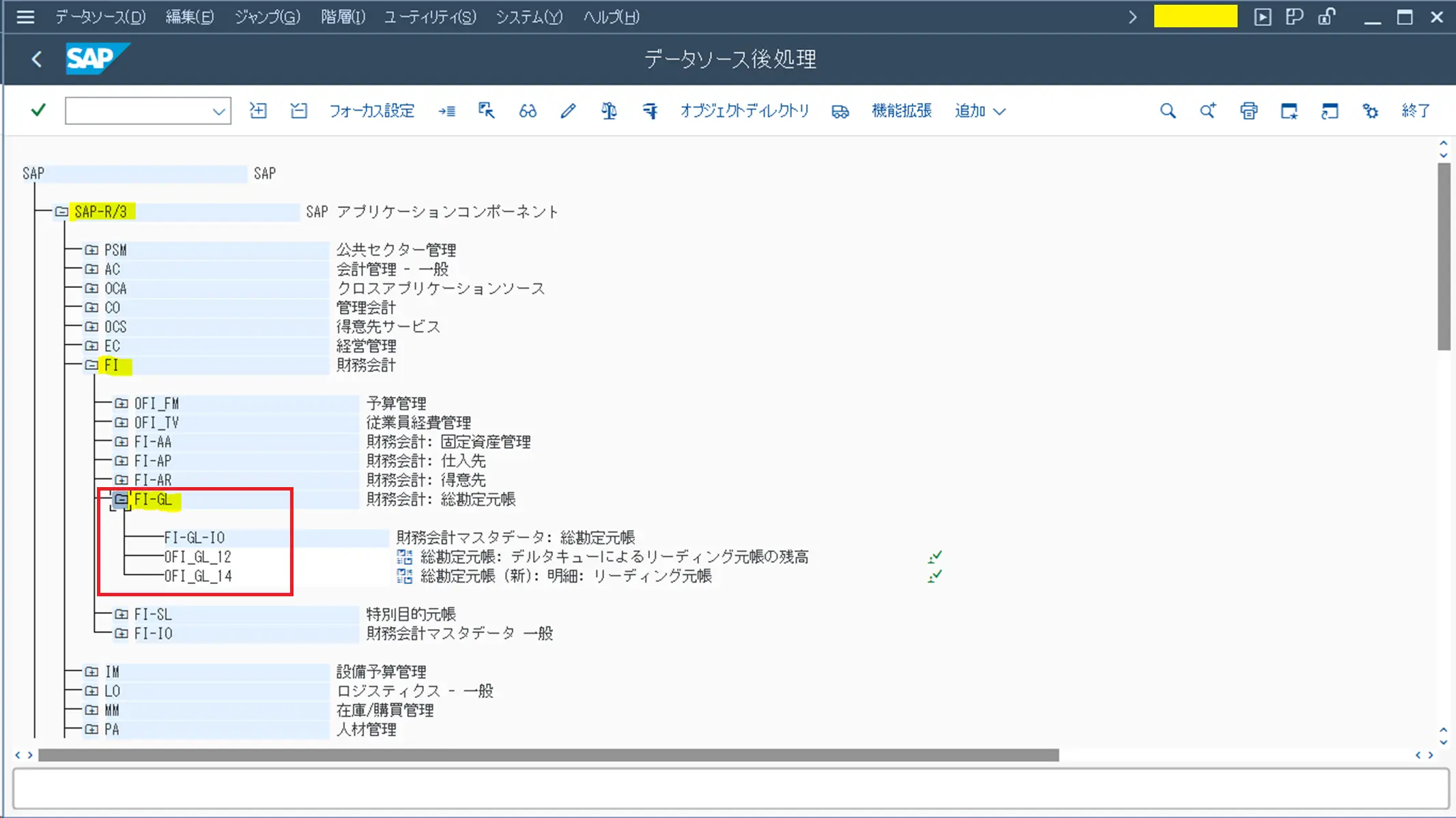Click the new window icon in toolbar
Viewport: 1456px width, 818px height.
tap(1289, 111)
